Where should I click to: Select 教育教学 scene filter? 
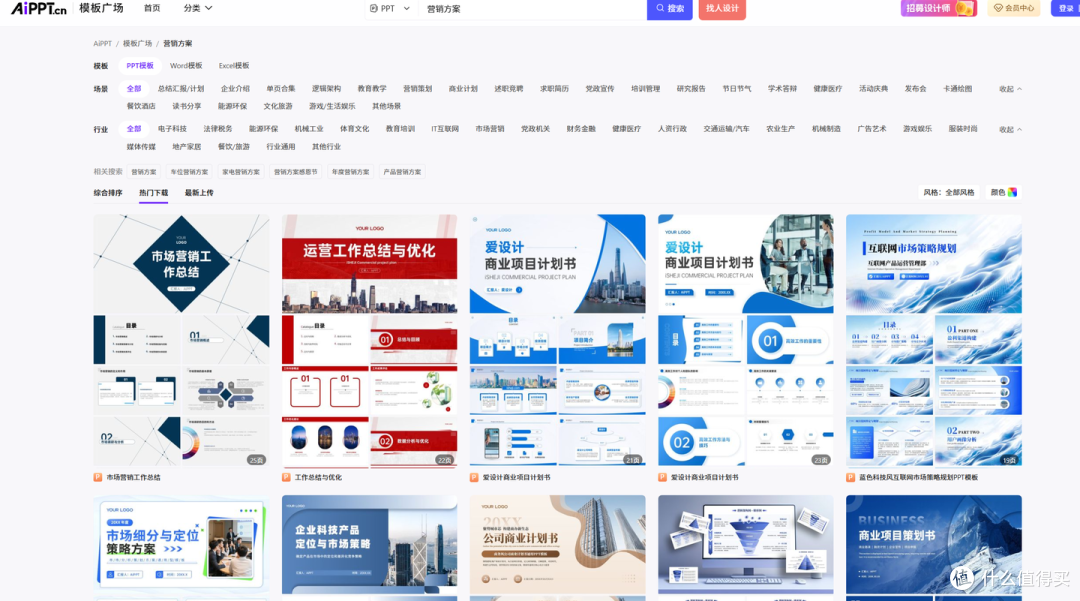[x=372, y=89]
